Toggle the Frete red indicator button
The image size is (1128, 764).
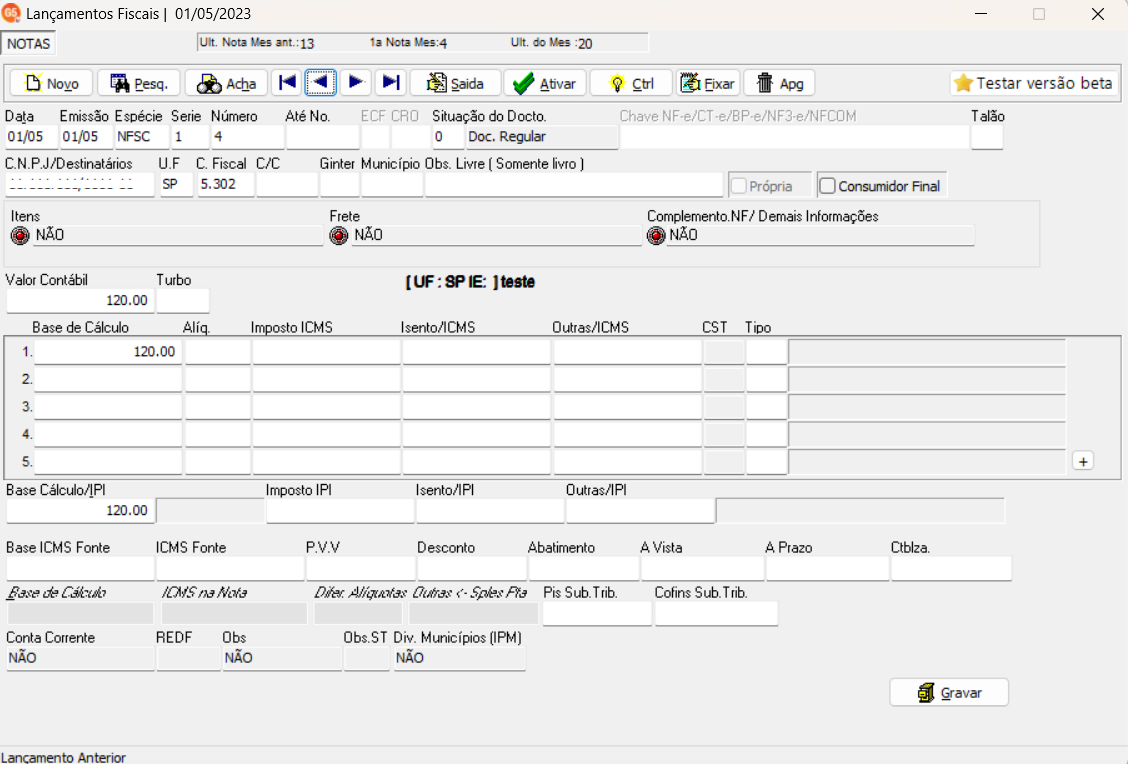click(x=339, y=235)
